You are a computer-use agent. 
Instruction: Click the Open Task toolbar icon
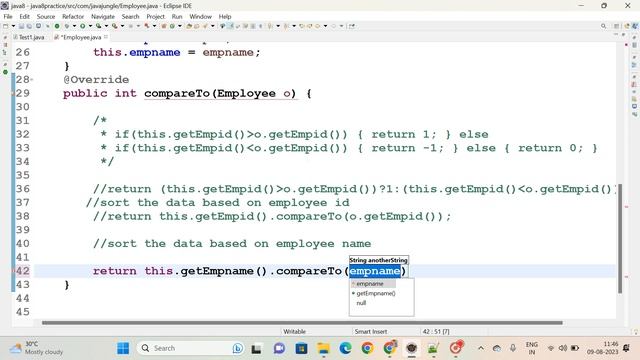(196, 26)
